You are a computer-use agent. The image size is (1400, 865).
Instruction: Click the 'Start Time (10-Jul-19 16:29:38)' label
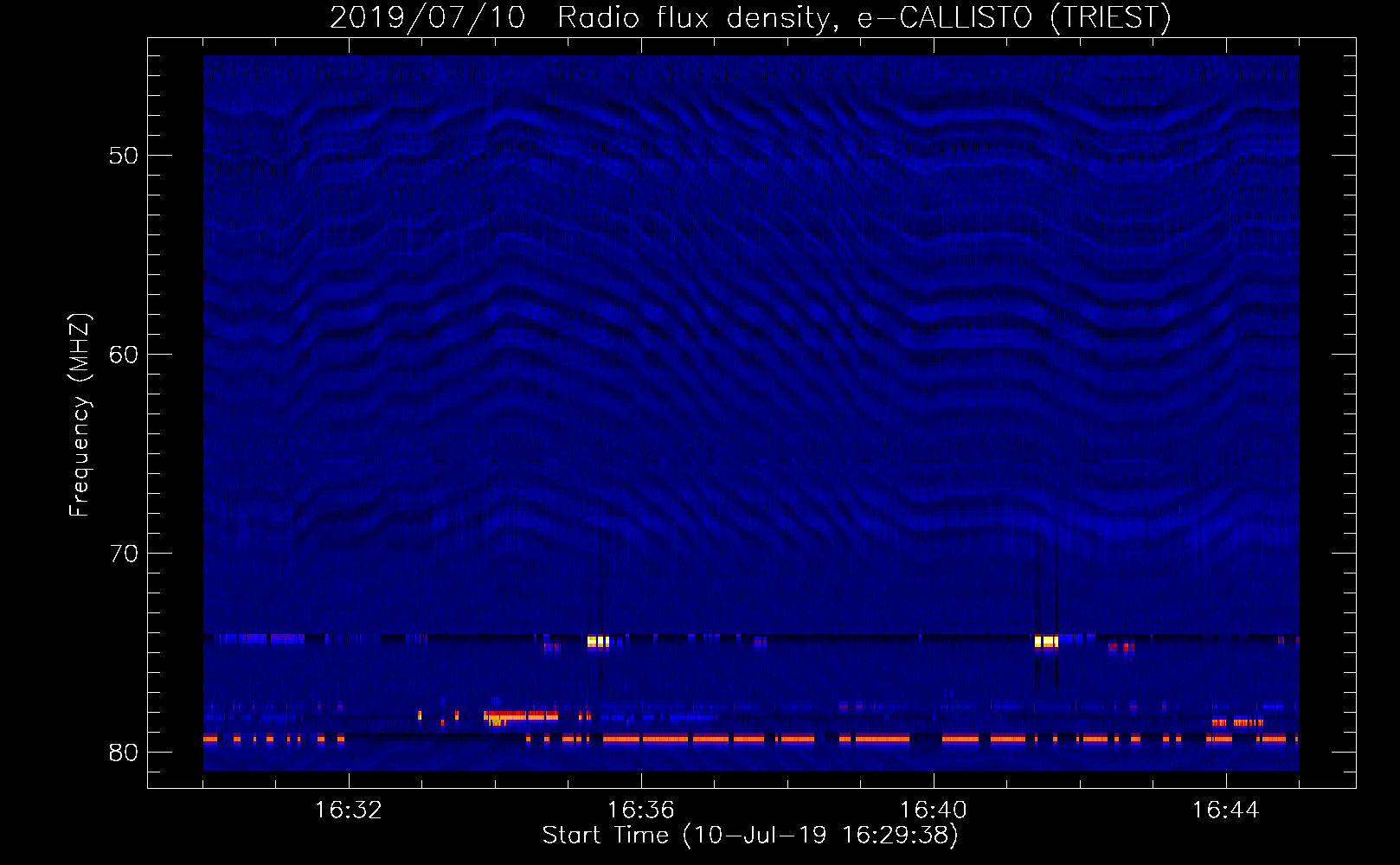point(750,836)
